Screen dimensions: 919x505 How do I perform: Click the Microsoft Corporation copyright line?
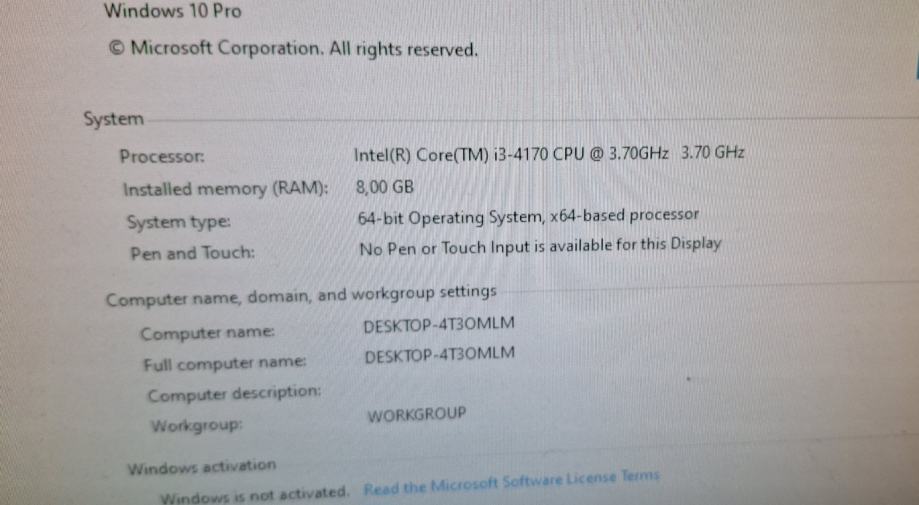click(293, 48)
